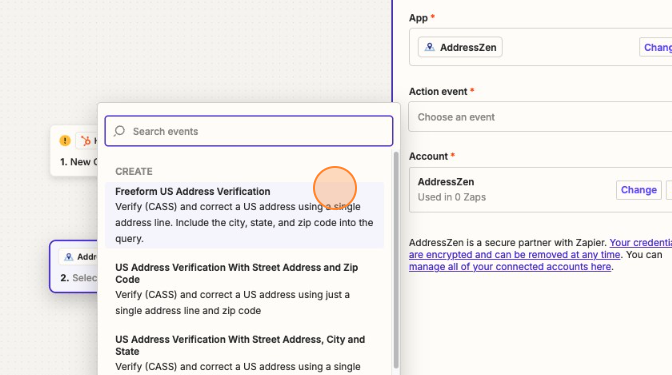Screen dimensions: 672x375
Task: Click the '2. Select' step label
Action: [79, 278]
